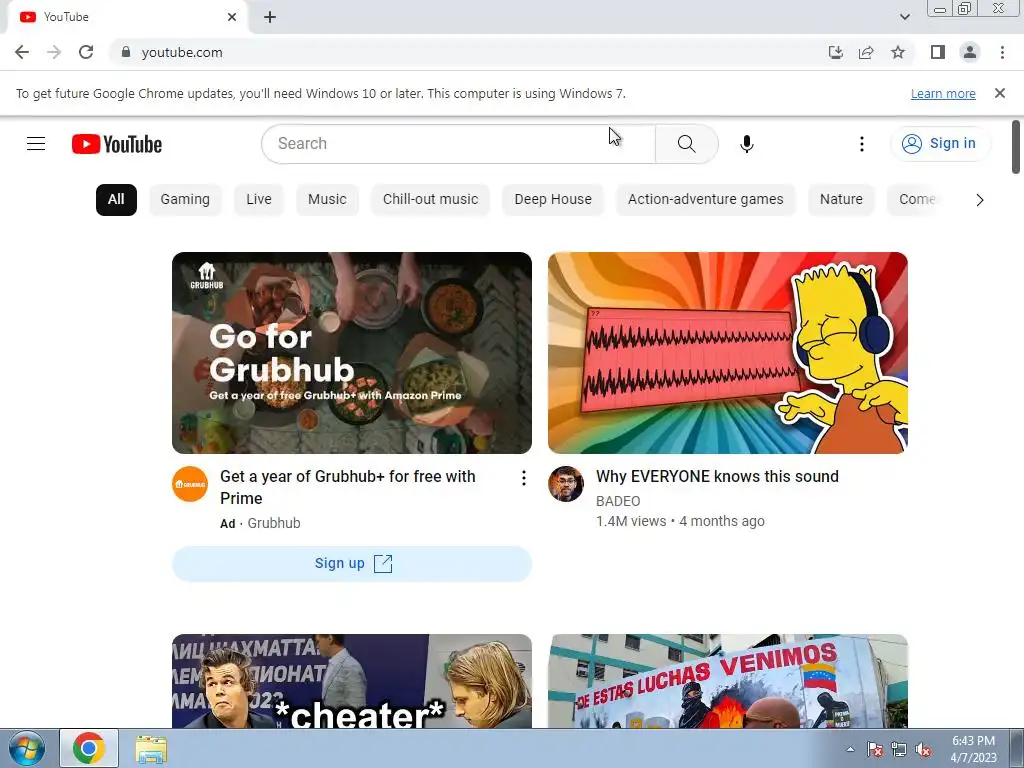Select the Gaming category chip
The image size is (1024, 768).
[185, 200]
